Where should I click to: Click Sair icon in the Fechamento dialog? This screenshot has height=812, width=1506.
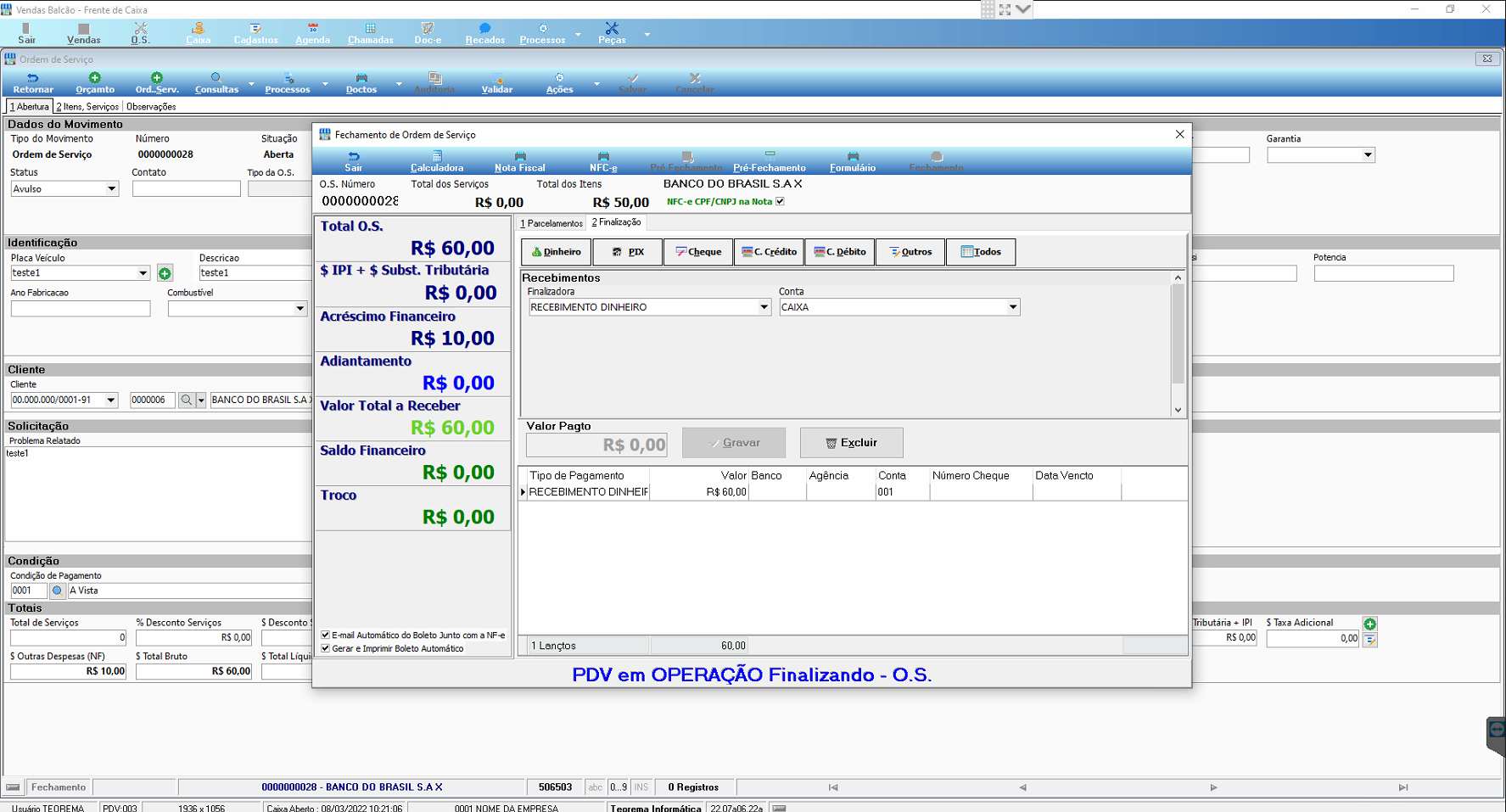[x=354, y=161]
